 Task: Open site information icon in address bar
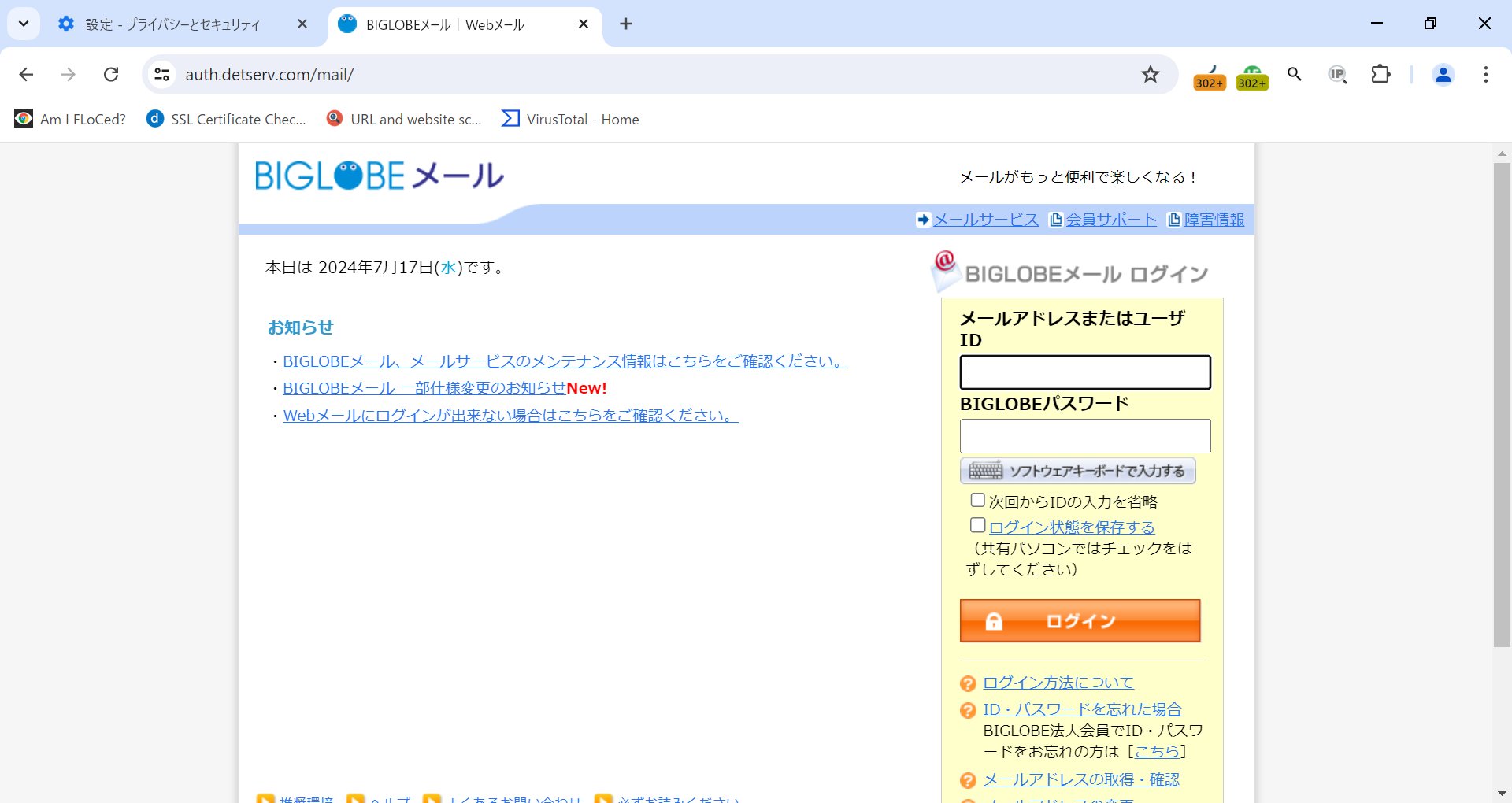[161, 74]
